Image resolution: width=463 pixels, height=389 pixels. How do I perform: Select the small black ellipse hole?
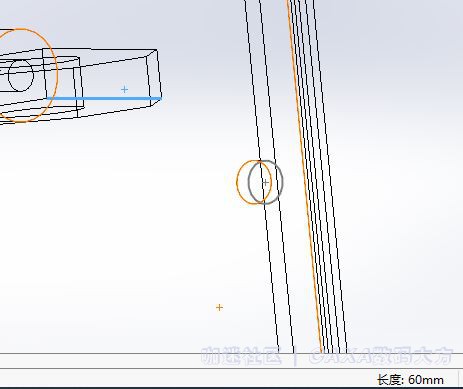coord(21,75)
